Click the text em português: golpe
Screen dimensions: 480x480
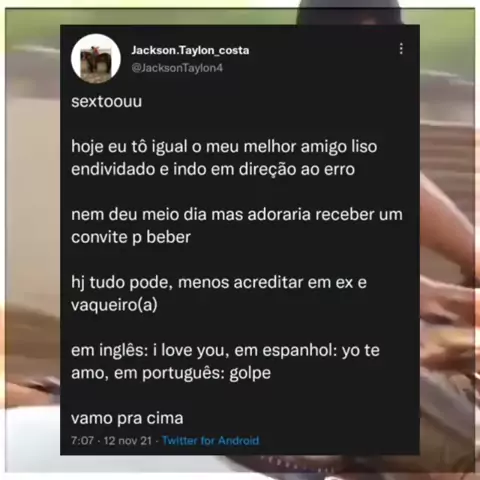tap(192, 373)
